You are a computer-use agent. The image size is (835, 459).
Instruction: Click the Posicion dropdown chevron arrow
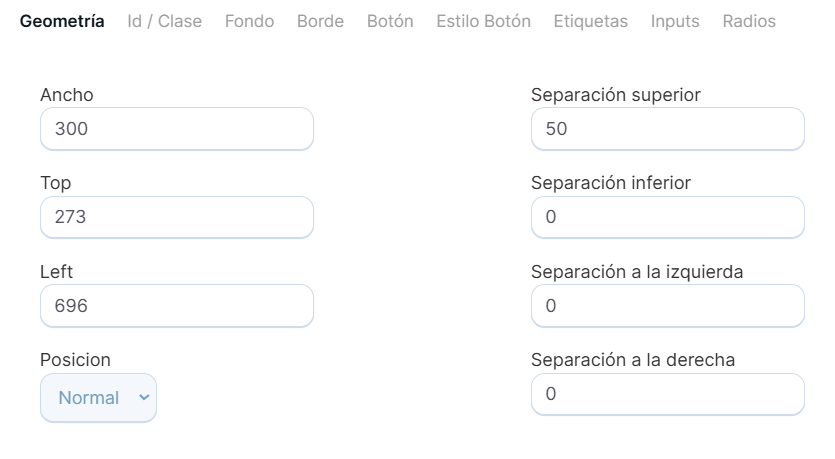tap(143, 398)
